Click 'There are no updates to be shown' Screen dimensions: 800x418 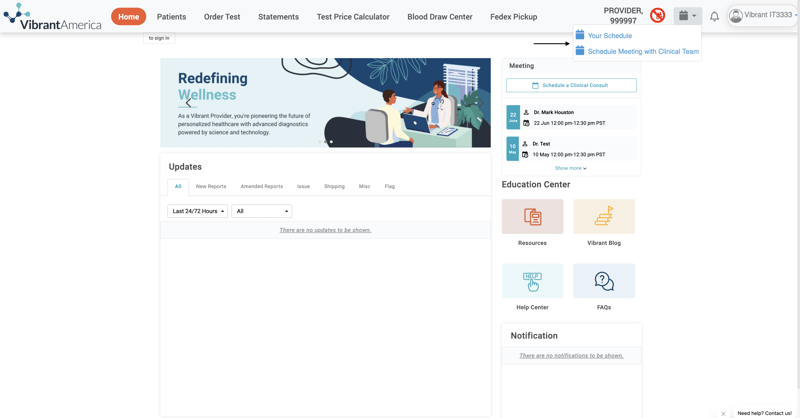(325, 230)
